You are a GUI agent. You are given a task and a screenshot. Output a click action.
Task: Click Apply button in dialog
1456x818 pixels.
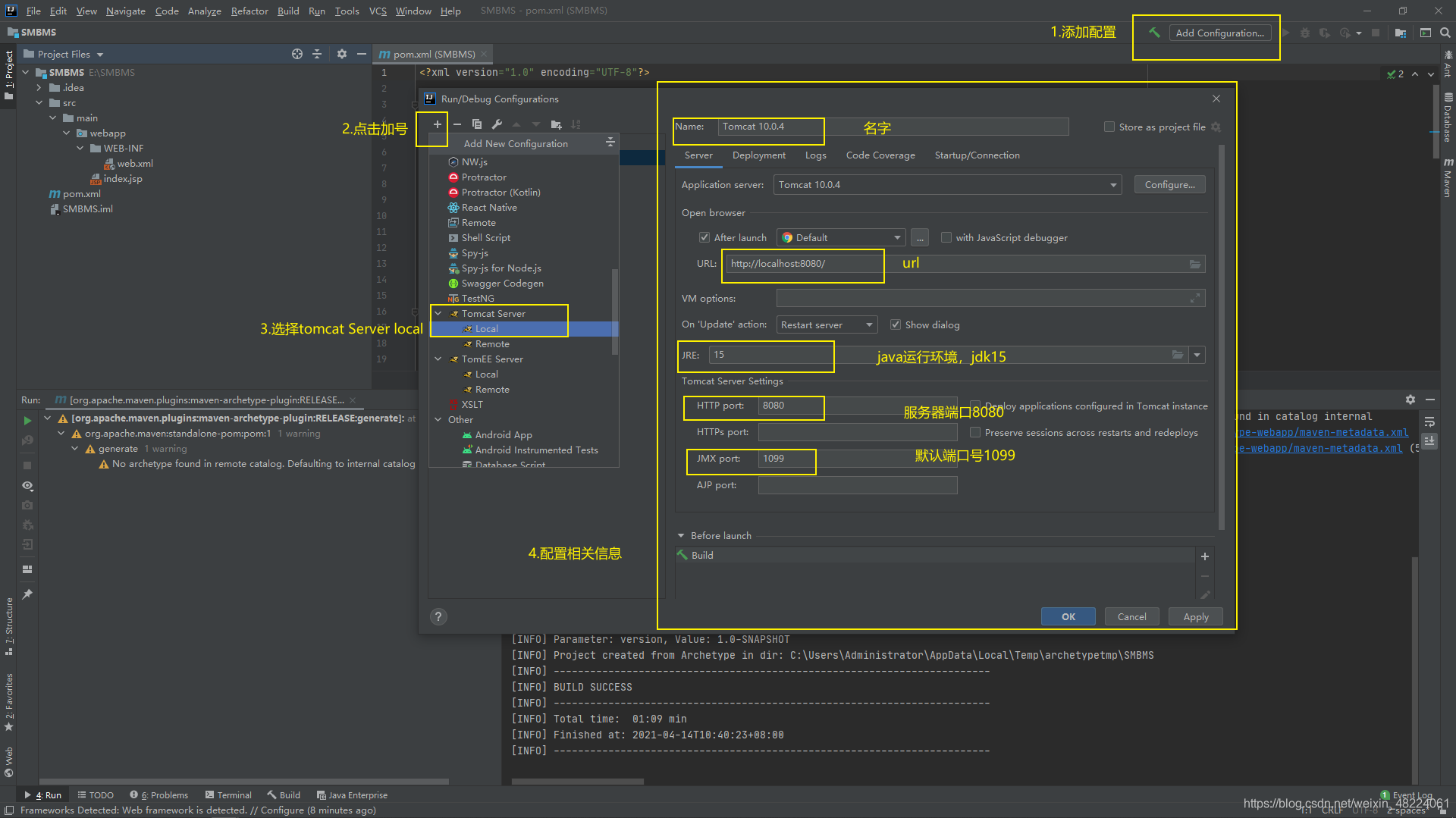click(1196, 616)
